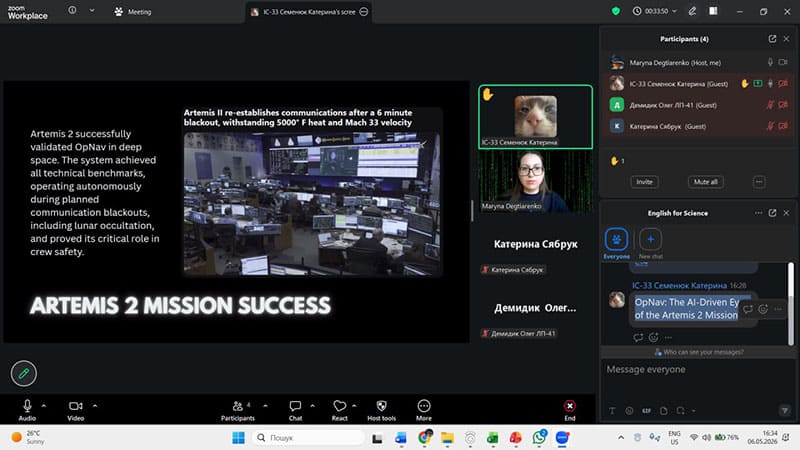Open text formatting icon in chat composer

click(612, 411)
